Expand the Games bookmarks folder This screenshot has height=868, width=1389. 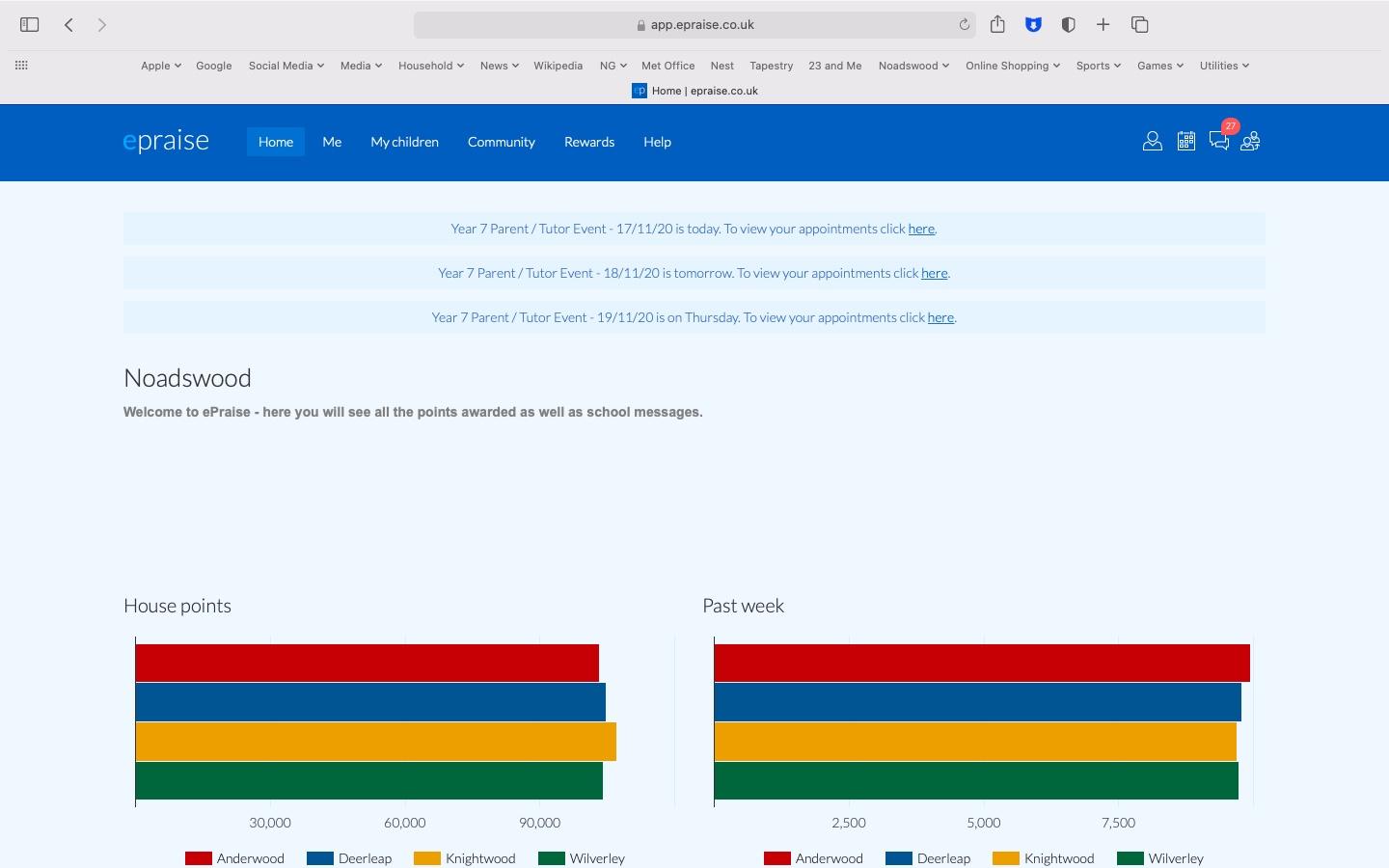1159,66
